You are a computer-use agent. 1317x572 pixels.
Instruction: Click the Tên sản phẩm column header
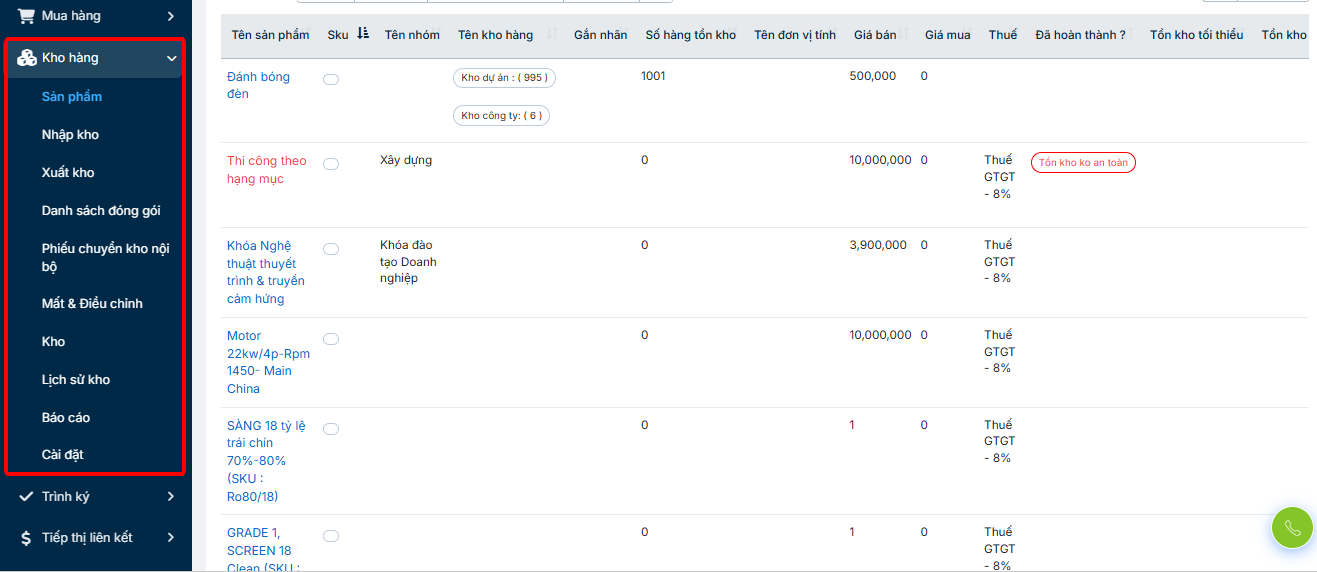point(270,35)
